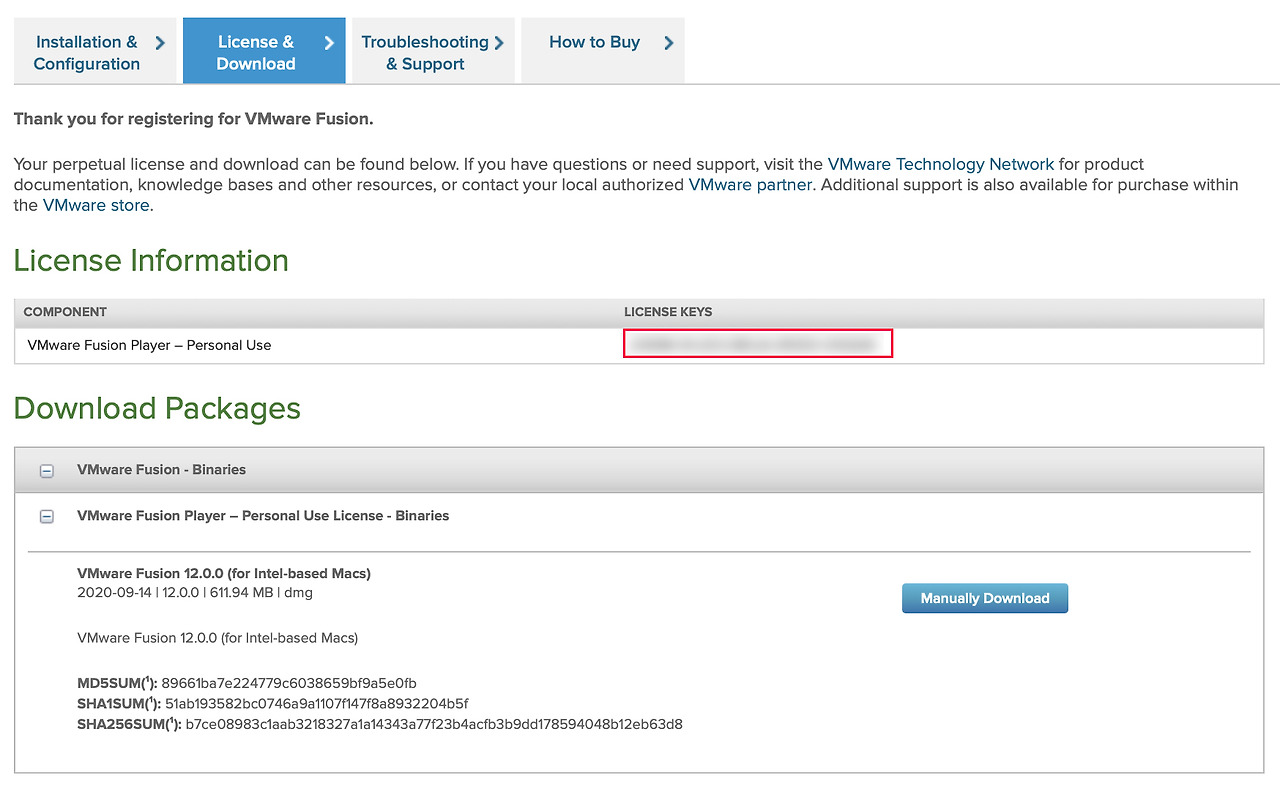Click the bold 'VMware Fusion 12.0.0 (for Intel-based Macs)' title
This screenshot has width=1280, height=789.
tap(224, 573)
